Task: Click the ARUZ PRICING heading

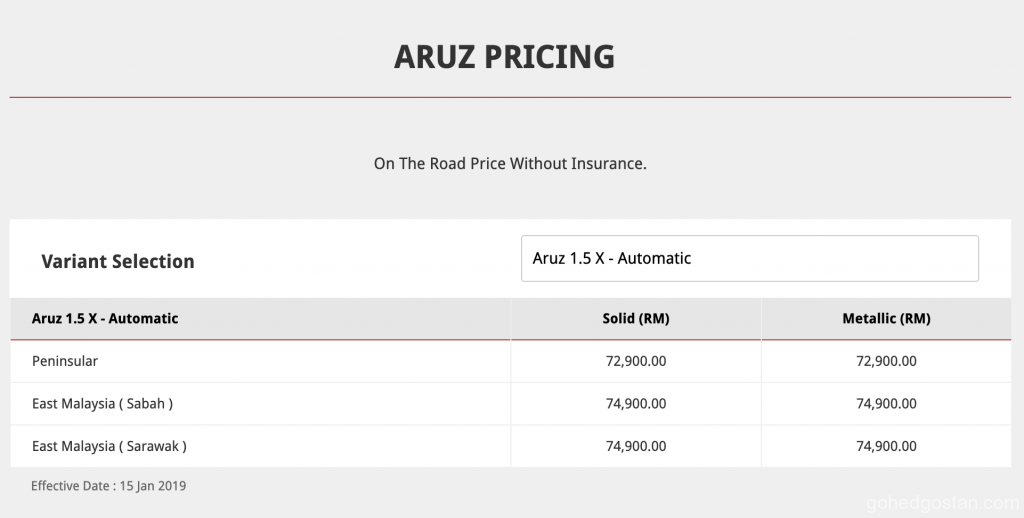Action: pos(504,56)
